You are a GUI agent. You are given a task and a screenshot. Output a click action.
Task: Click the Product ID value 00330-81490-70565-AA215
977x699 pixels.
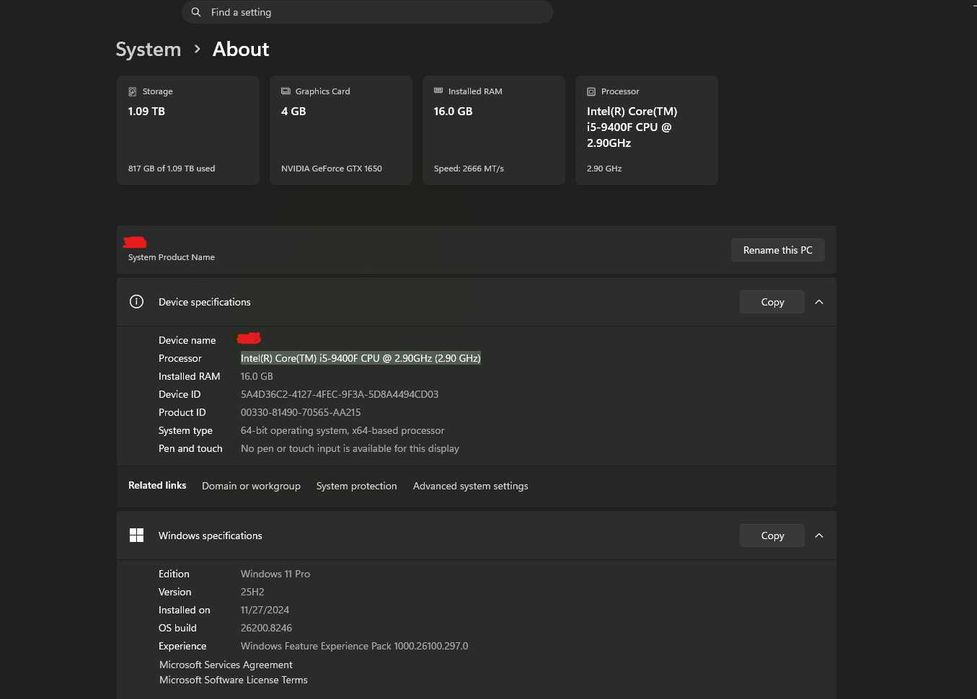coord(300,412)
